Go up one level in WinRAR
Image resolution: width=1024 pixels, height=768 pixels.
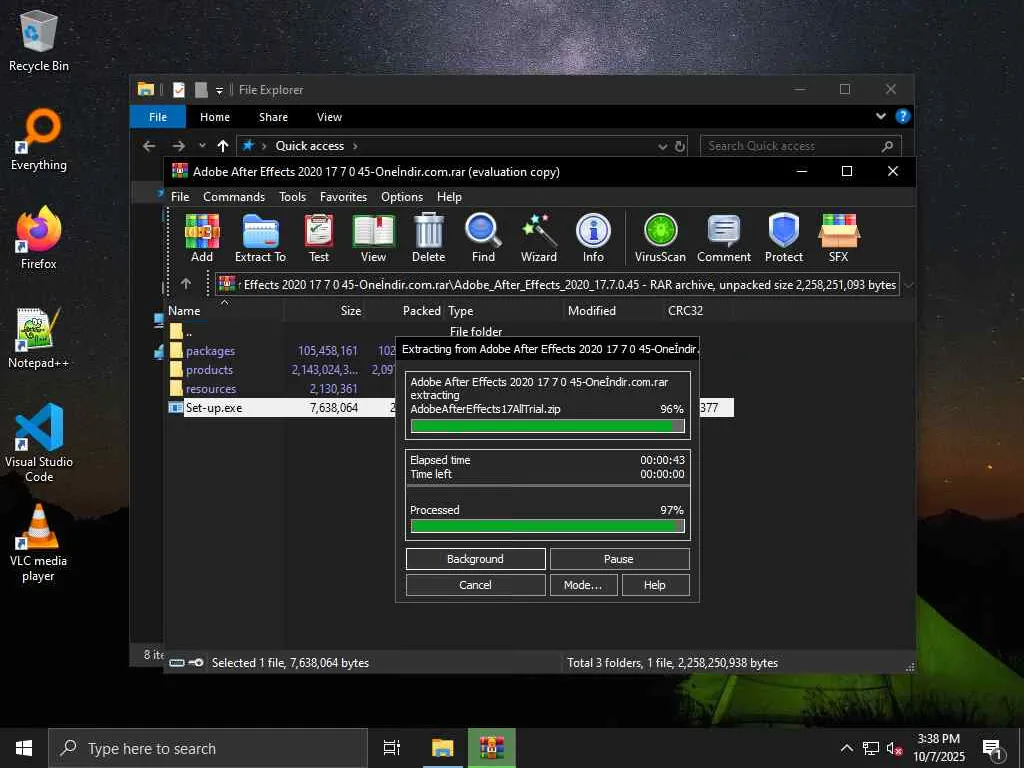coord(186,283)
